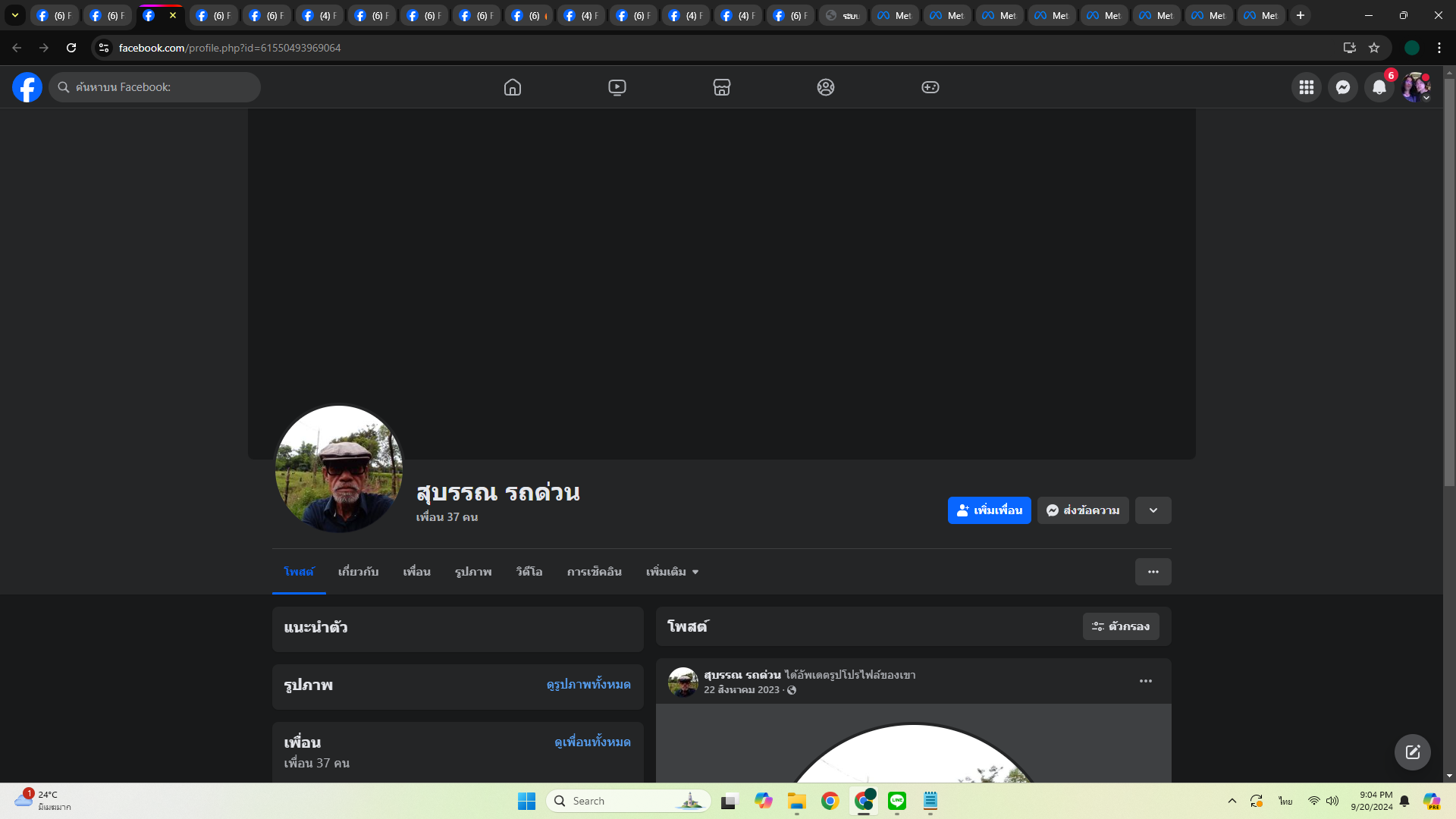The height and width of the screenshot is (819, 1456).
Task: Click the new message compose icon
Action: [1412, 752]
